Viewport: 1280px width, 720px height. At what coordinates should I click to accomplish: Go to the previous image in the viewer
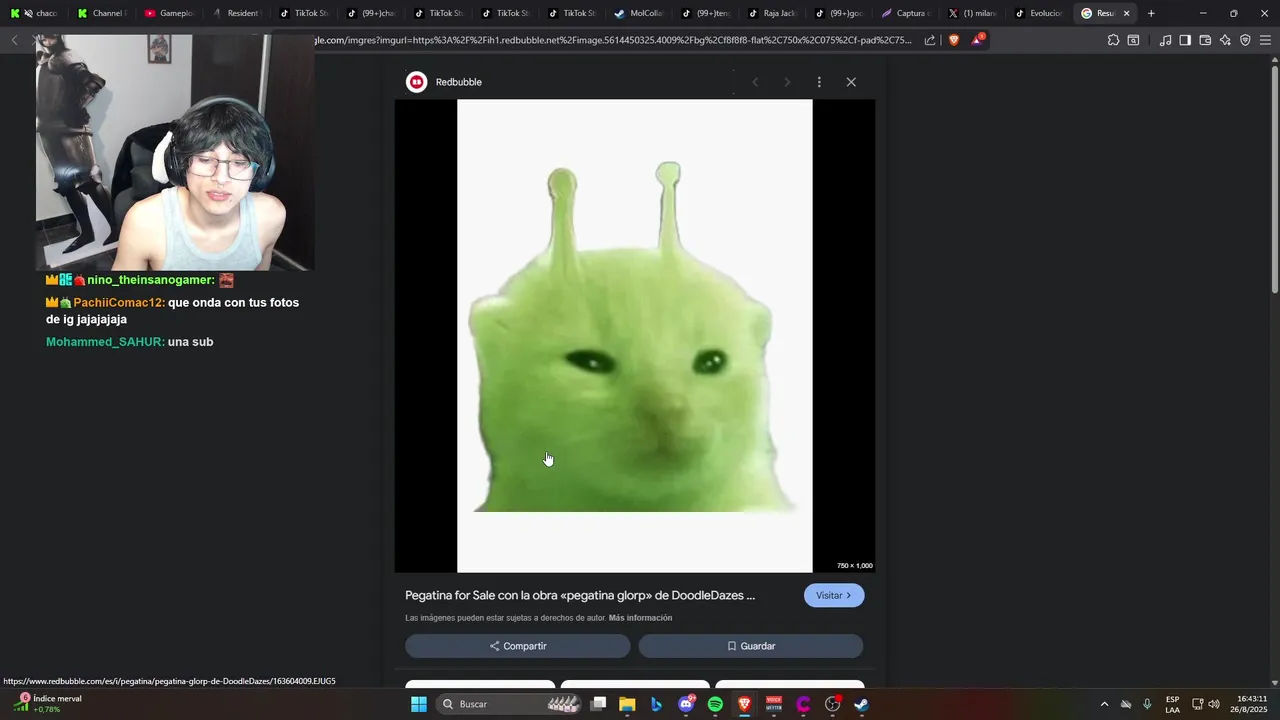pyautogui.click(x=755, y=82)
